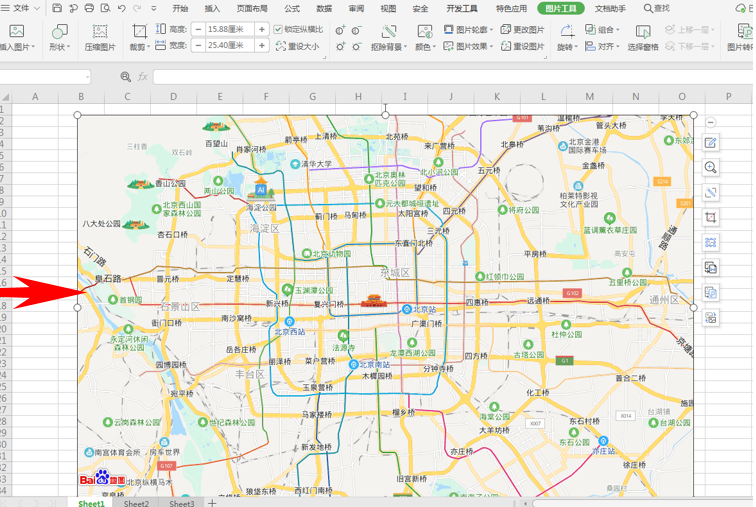Click the decrease brightness icon

pyautogui.click(x=357, y=47)
